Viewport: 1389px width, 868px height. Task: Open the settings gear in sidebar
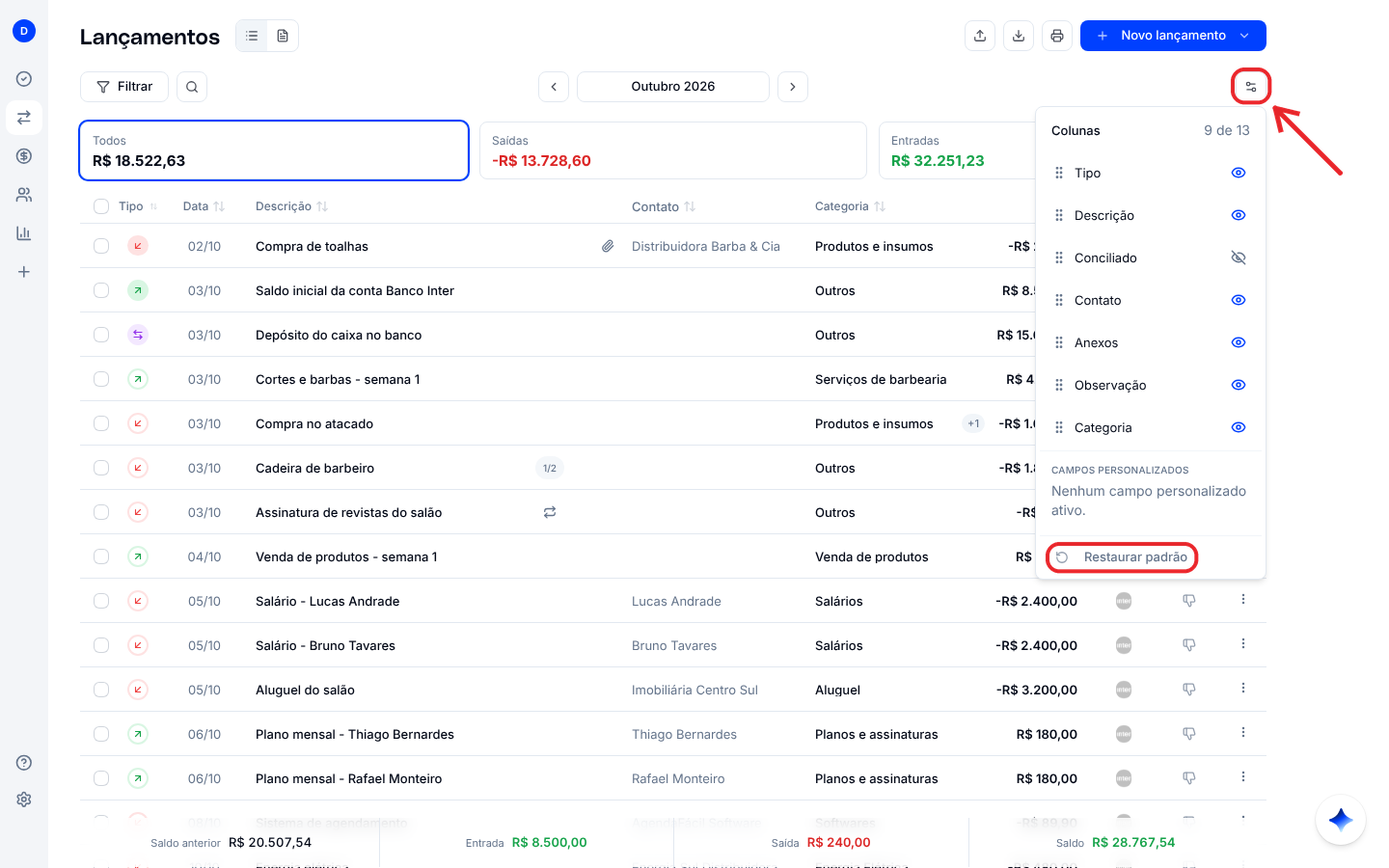point(24,800)
